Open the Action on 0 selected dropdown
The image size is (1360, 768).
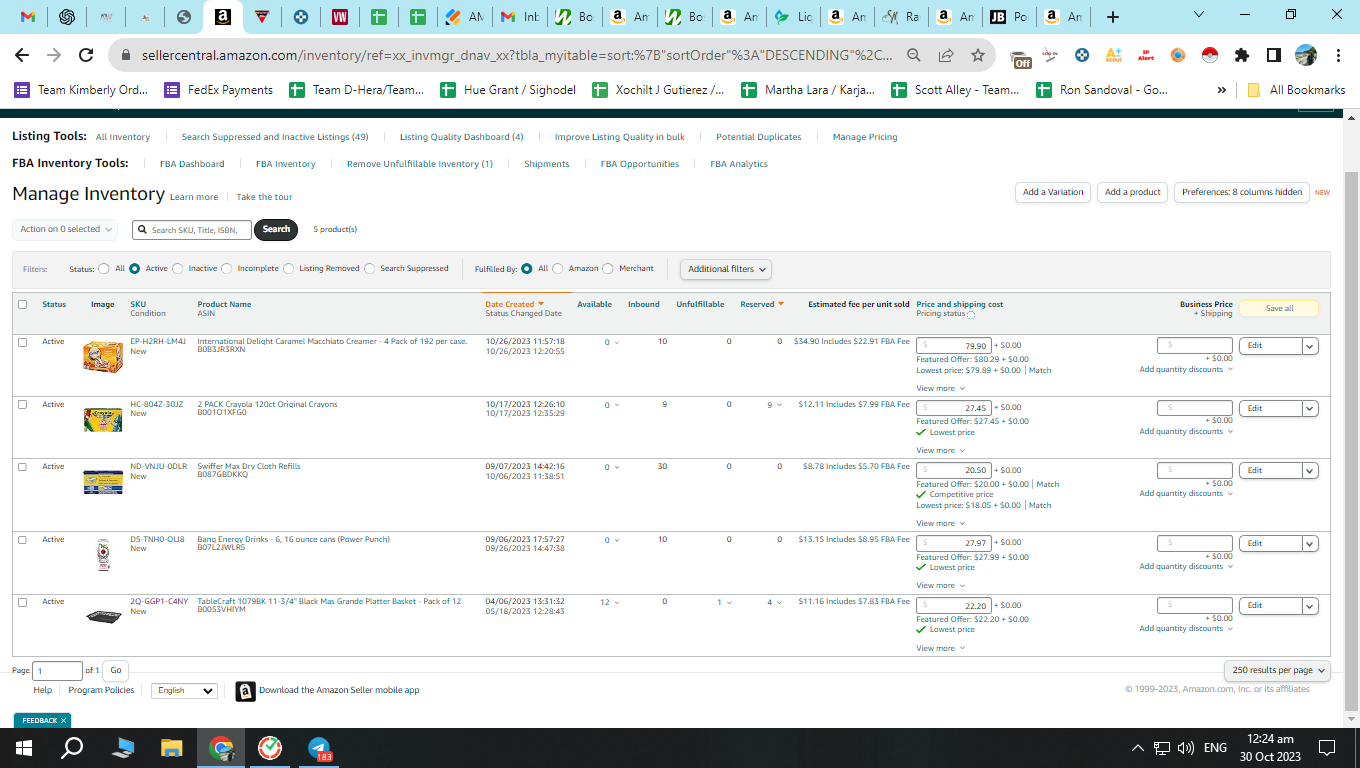pos(65,229)
